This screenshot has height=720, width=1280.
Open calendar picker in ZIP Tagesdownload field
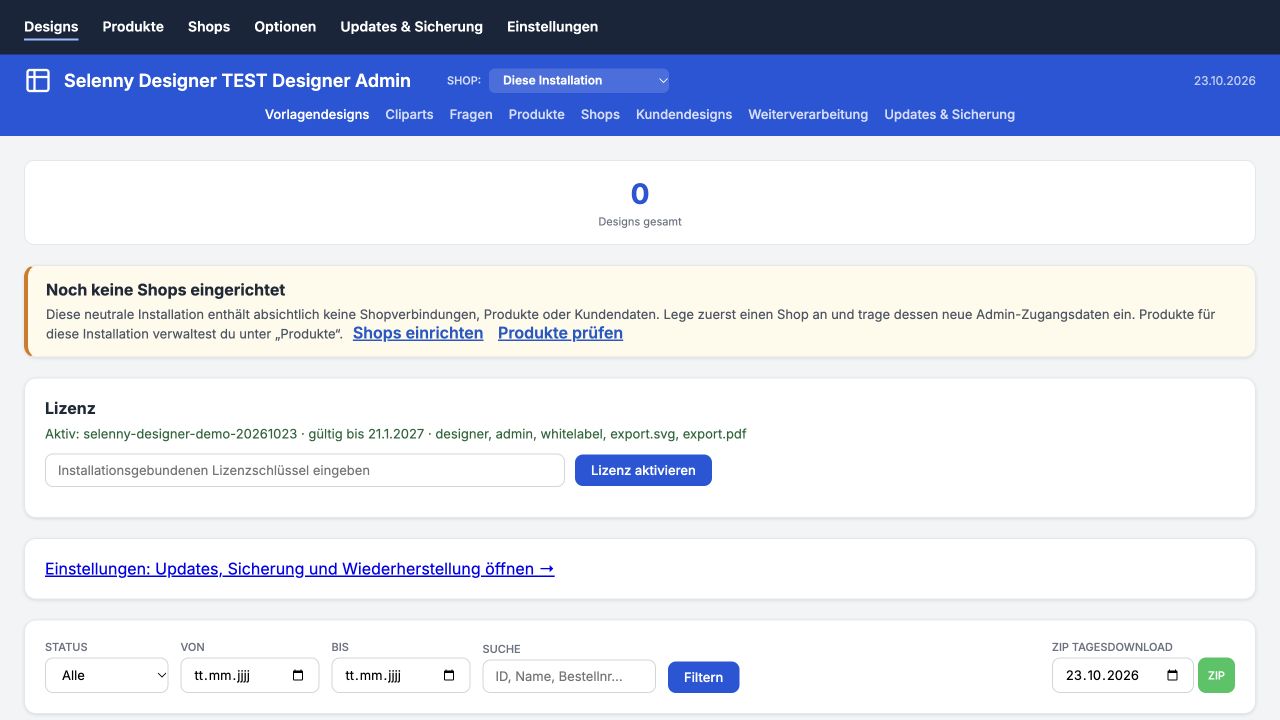pos(1173,676)
